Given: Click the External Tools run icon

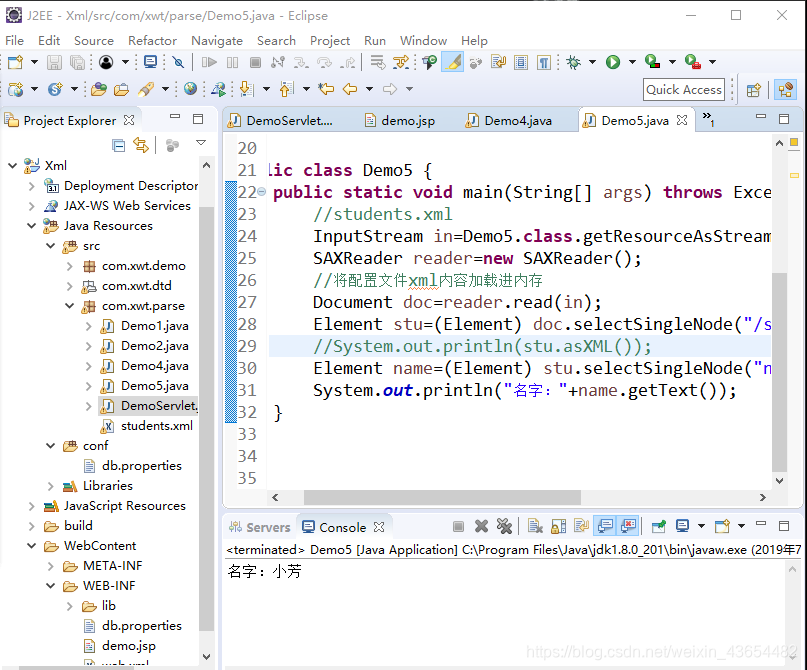Looking at the screenshot, I should 693,62.
